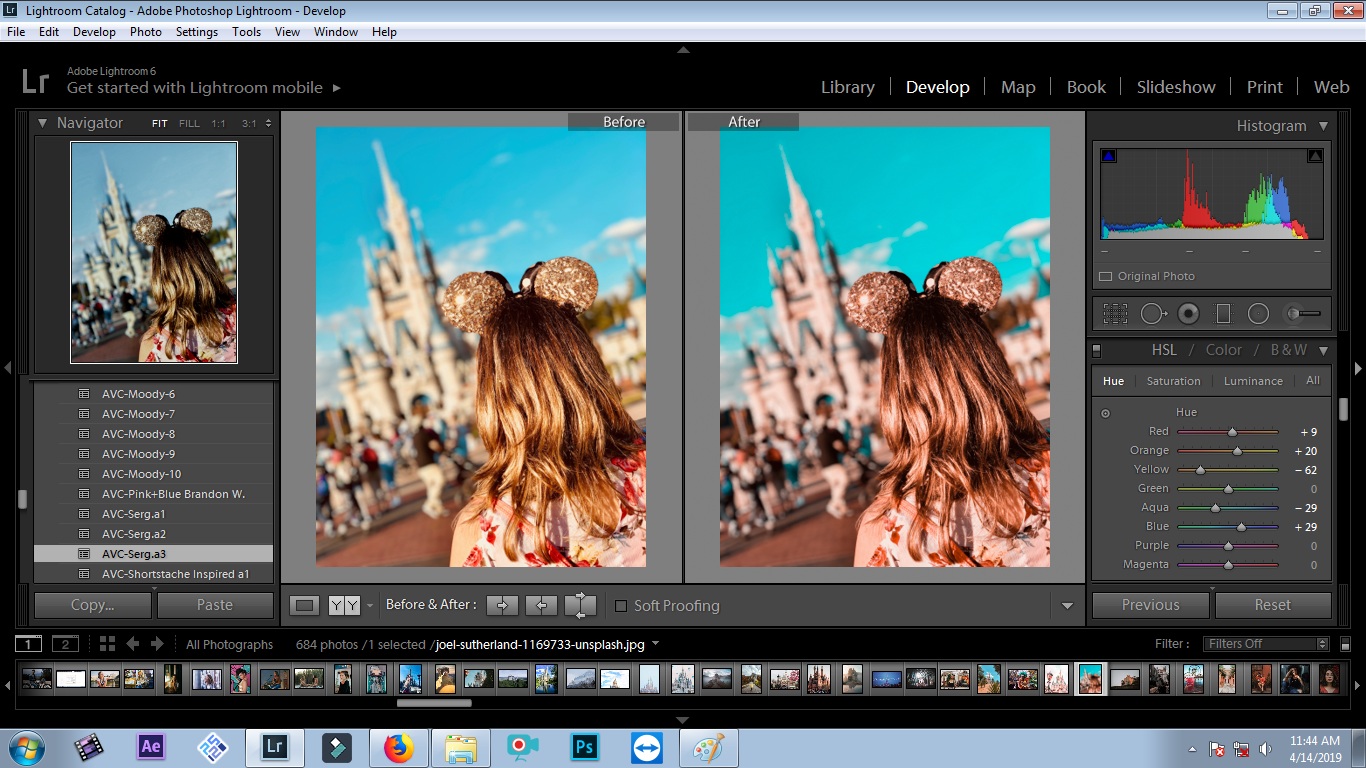Expand Lightroom mobile identity plate arrow
The height and width of the screenshot is (768, 1366).
(x=337, y=88)
